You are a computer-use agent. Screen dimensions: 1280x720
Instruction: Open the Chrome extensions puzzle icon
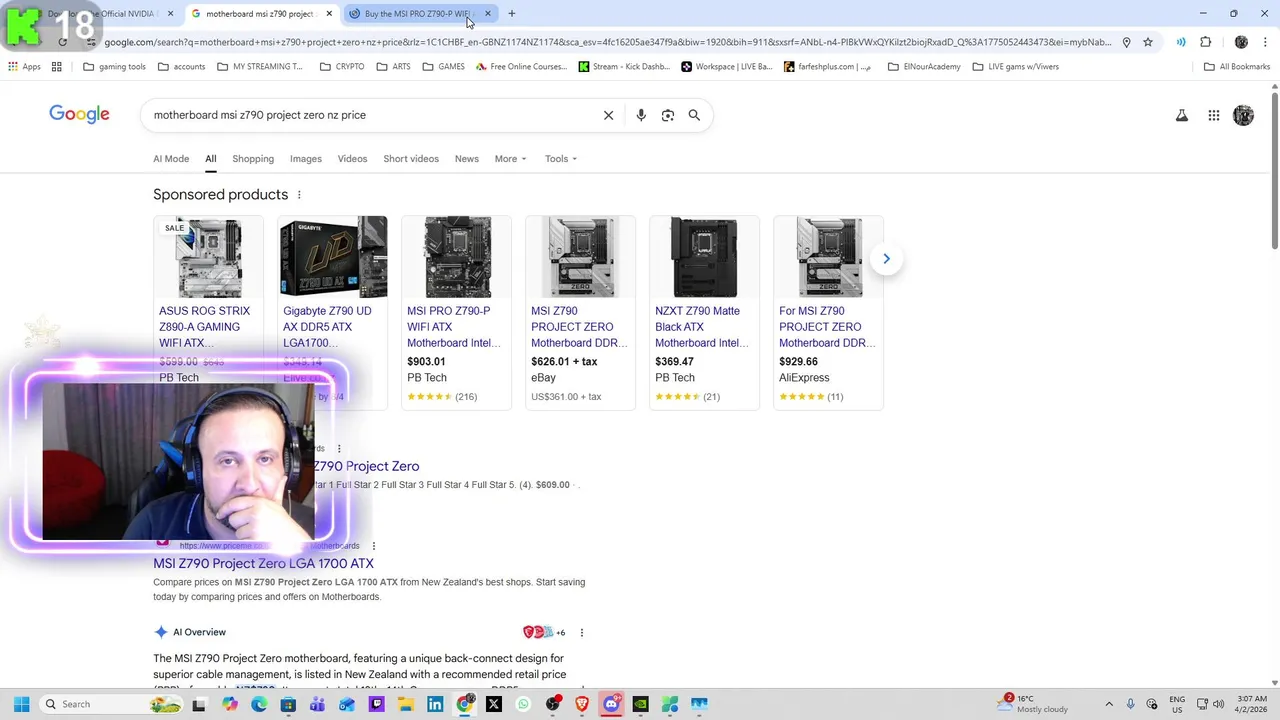point(1205,42)
